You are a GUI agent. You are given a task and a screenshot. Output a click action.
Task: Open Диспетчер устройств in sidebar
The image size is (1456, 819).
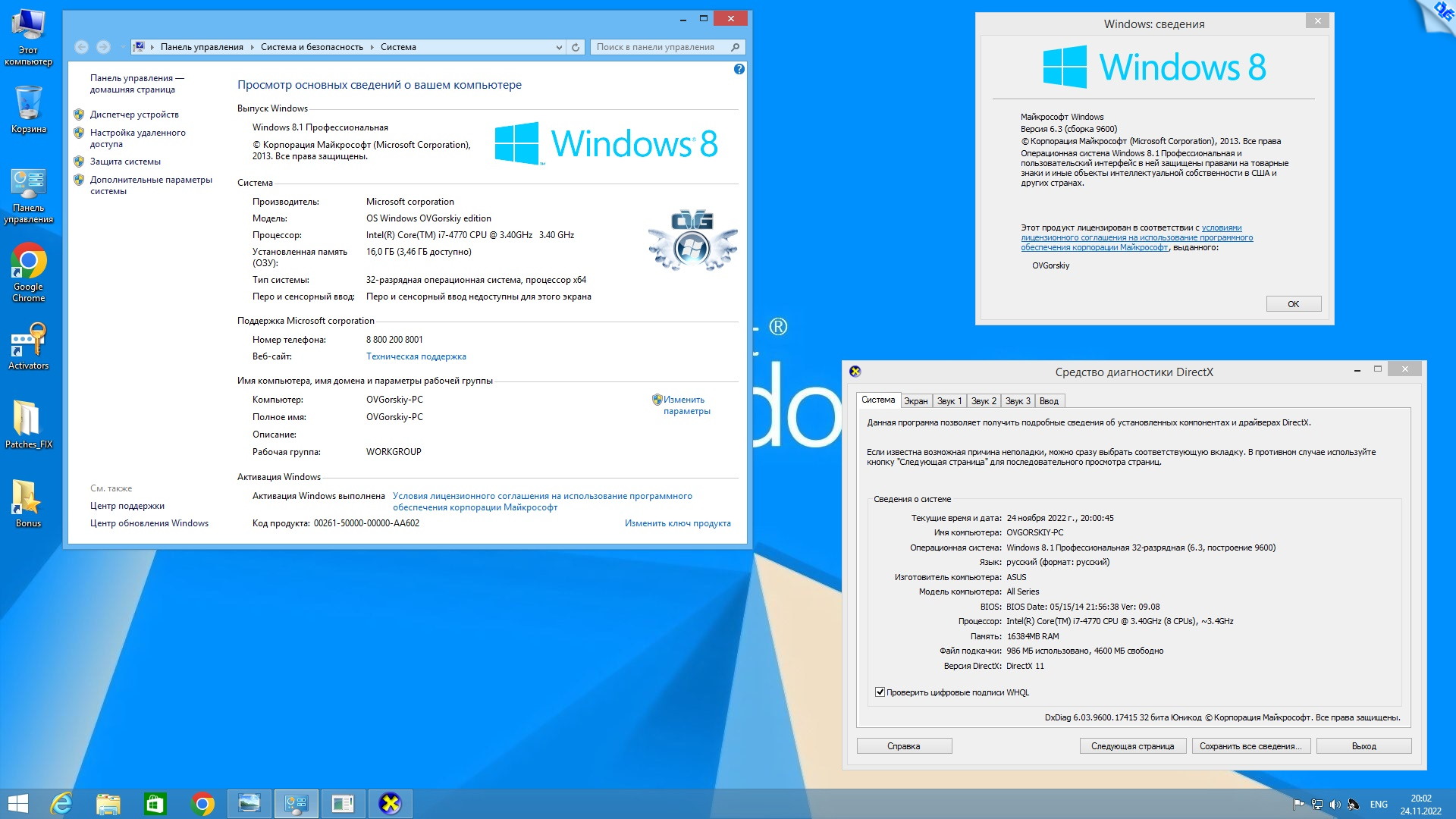[x=134, y=115]
